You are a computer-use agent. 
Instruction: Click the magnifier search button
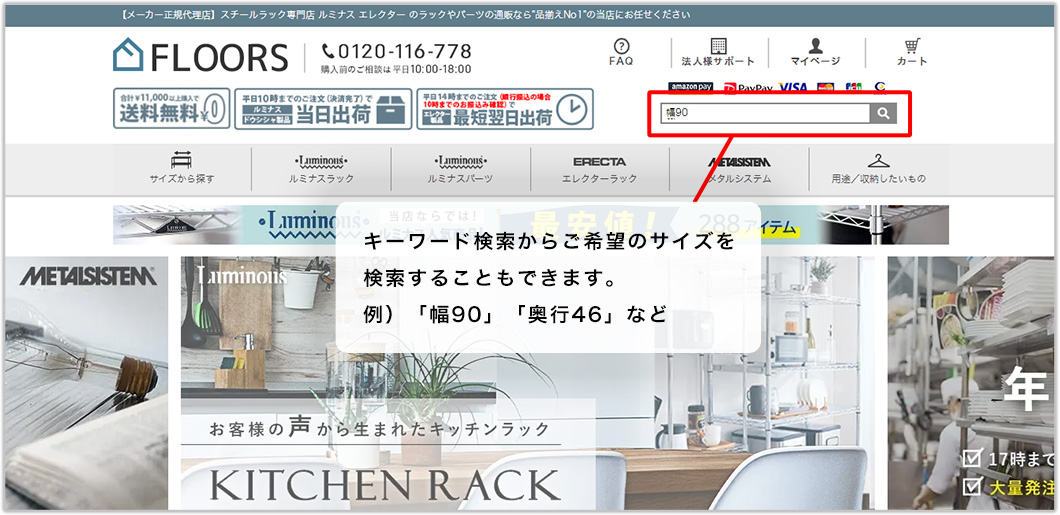pos(883,114)
